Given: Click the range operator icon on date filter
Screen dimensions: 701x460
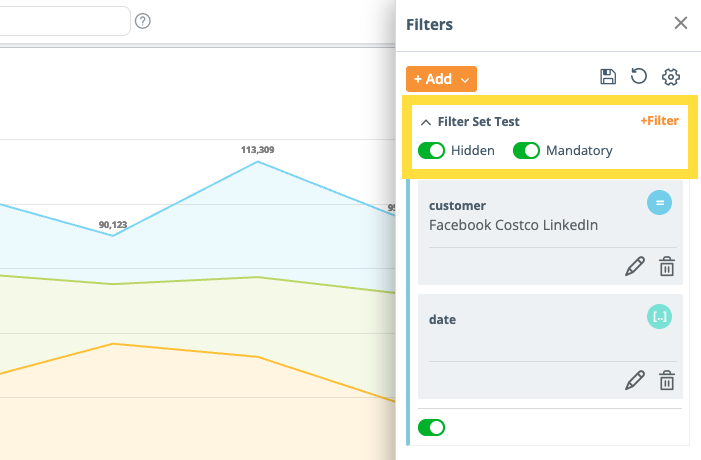Looking at the screenshot, I should tap(659, 317).
